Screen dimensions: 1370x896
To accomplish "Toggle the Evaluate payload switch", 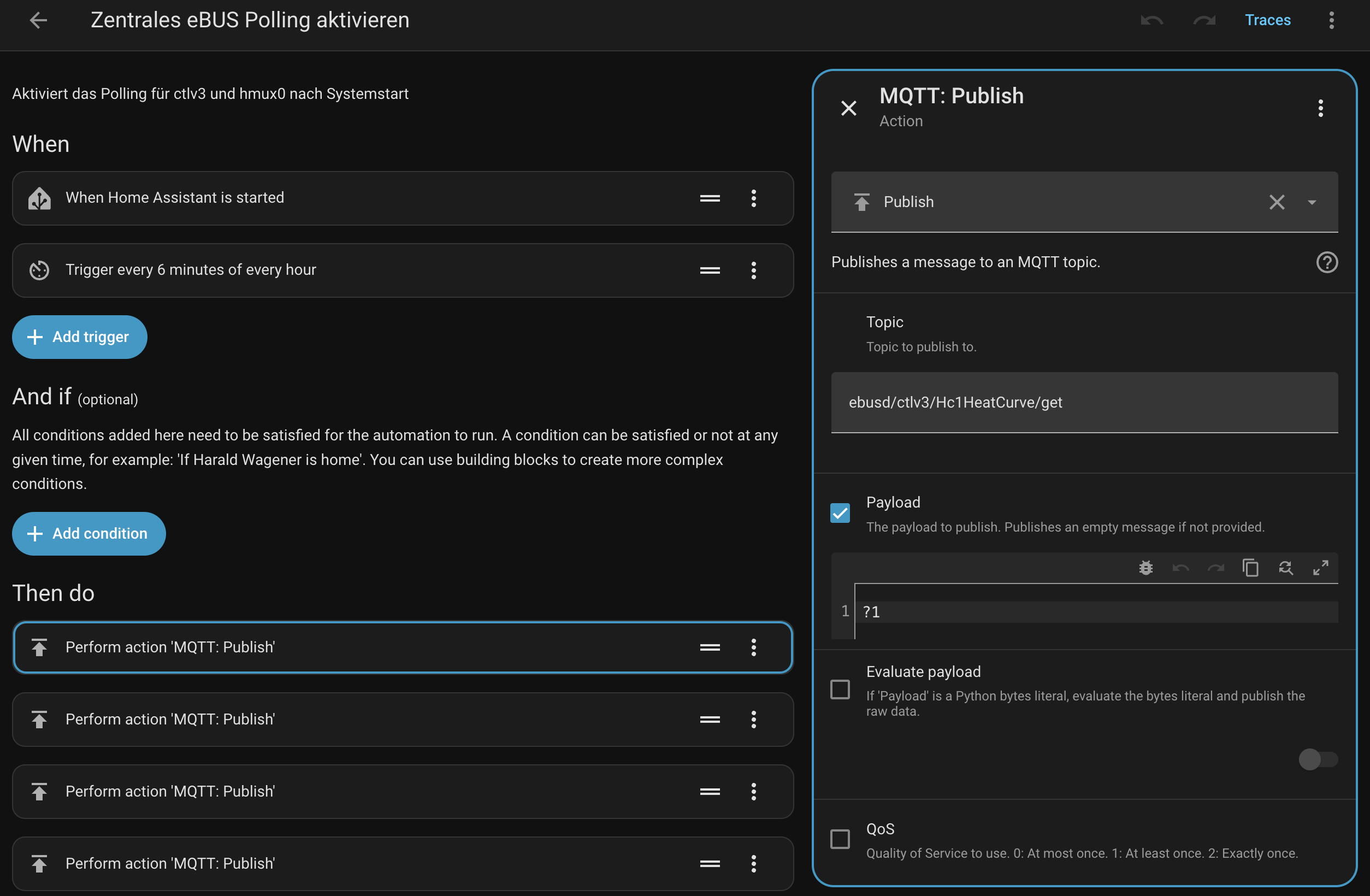I will pos(1318,759).
